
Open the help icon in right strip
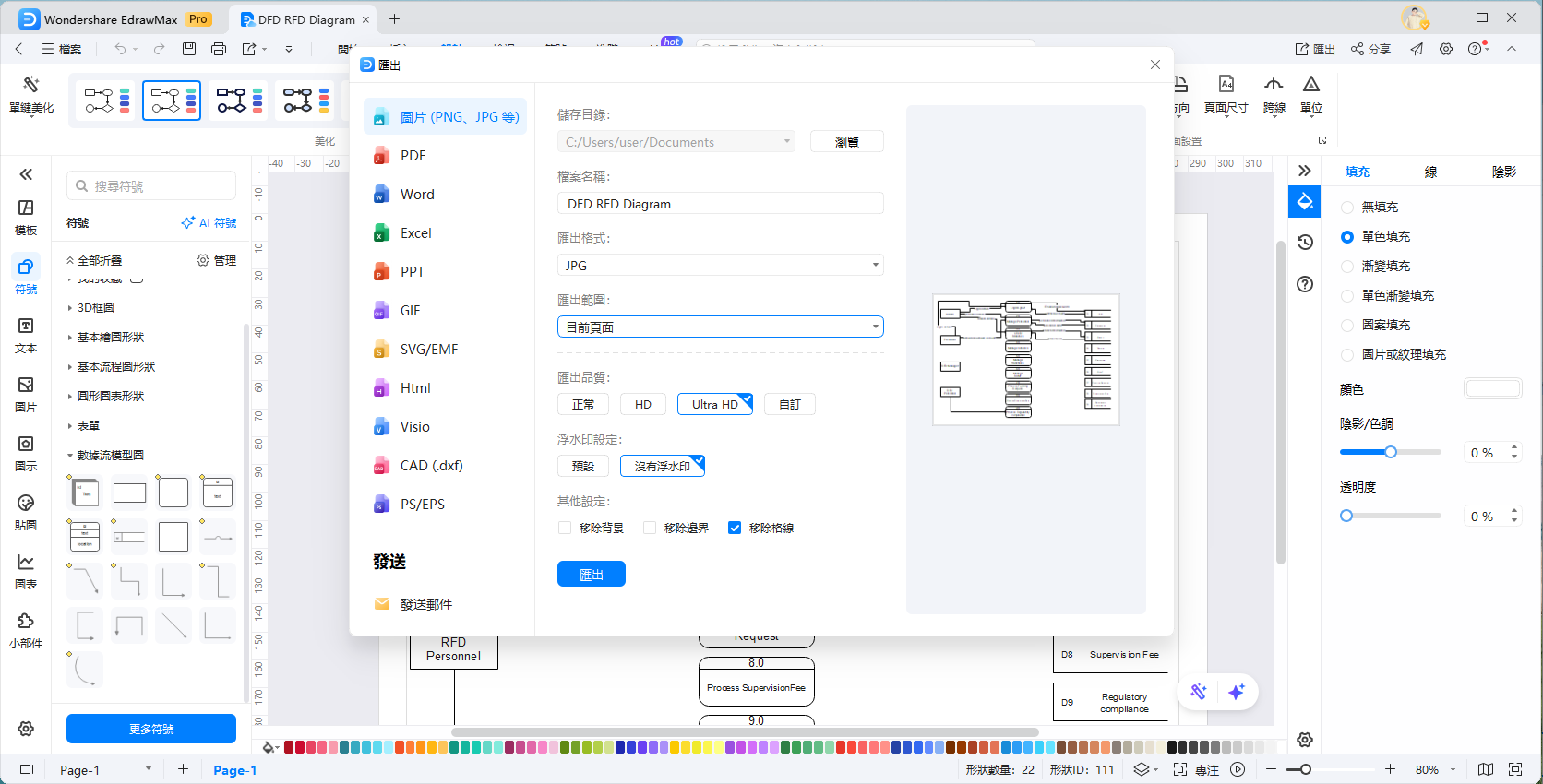point(1305,284)
